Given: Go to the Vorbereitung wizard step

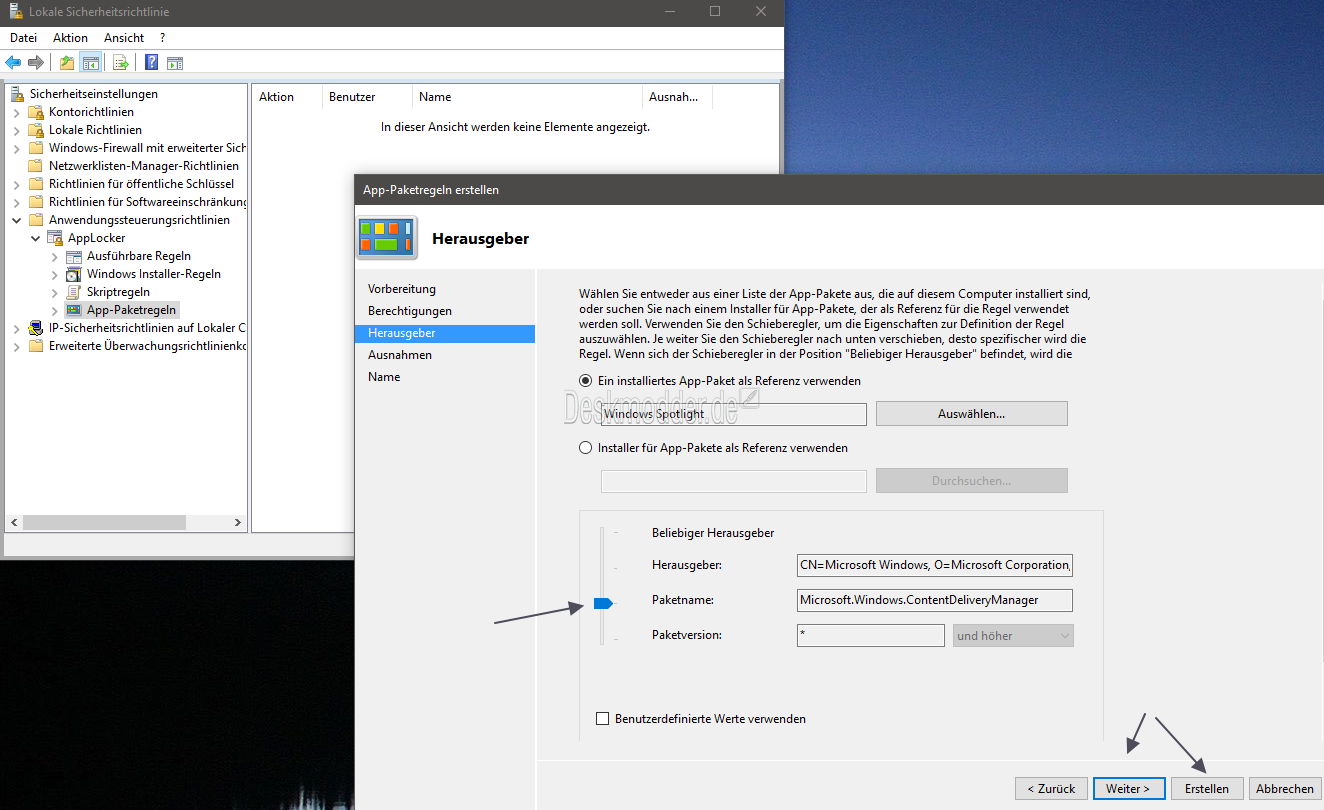Looking at the screenshot, I should (402, 289).
